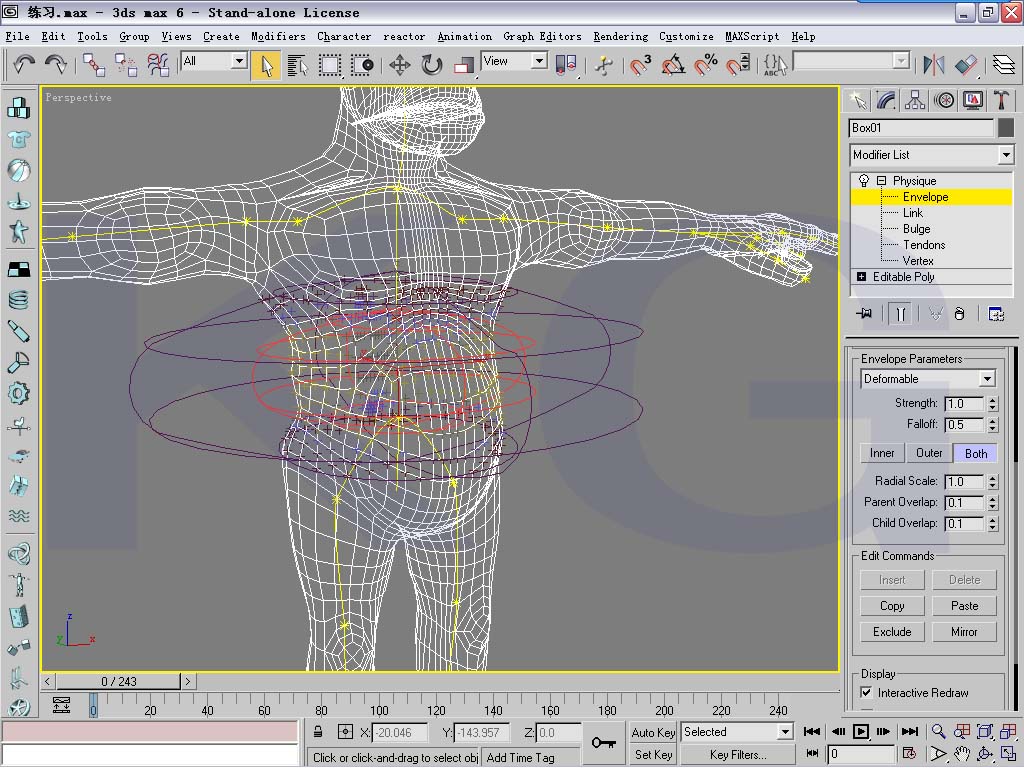The image size is (1024, 768).
Task: Toggle the Physique modifier lightbulb
Action: (864, 181)
